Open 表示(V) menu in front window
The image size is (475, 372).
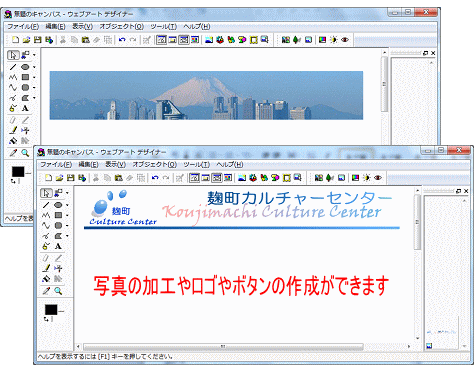tap(115, 164)
